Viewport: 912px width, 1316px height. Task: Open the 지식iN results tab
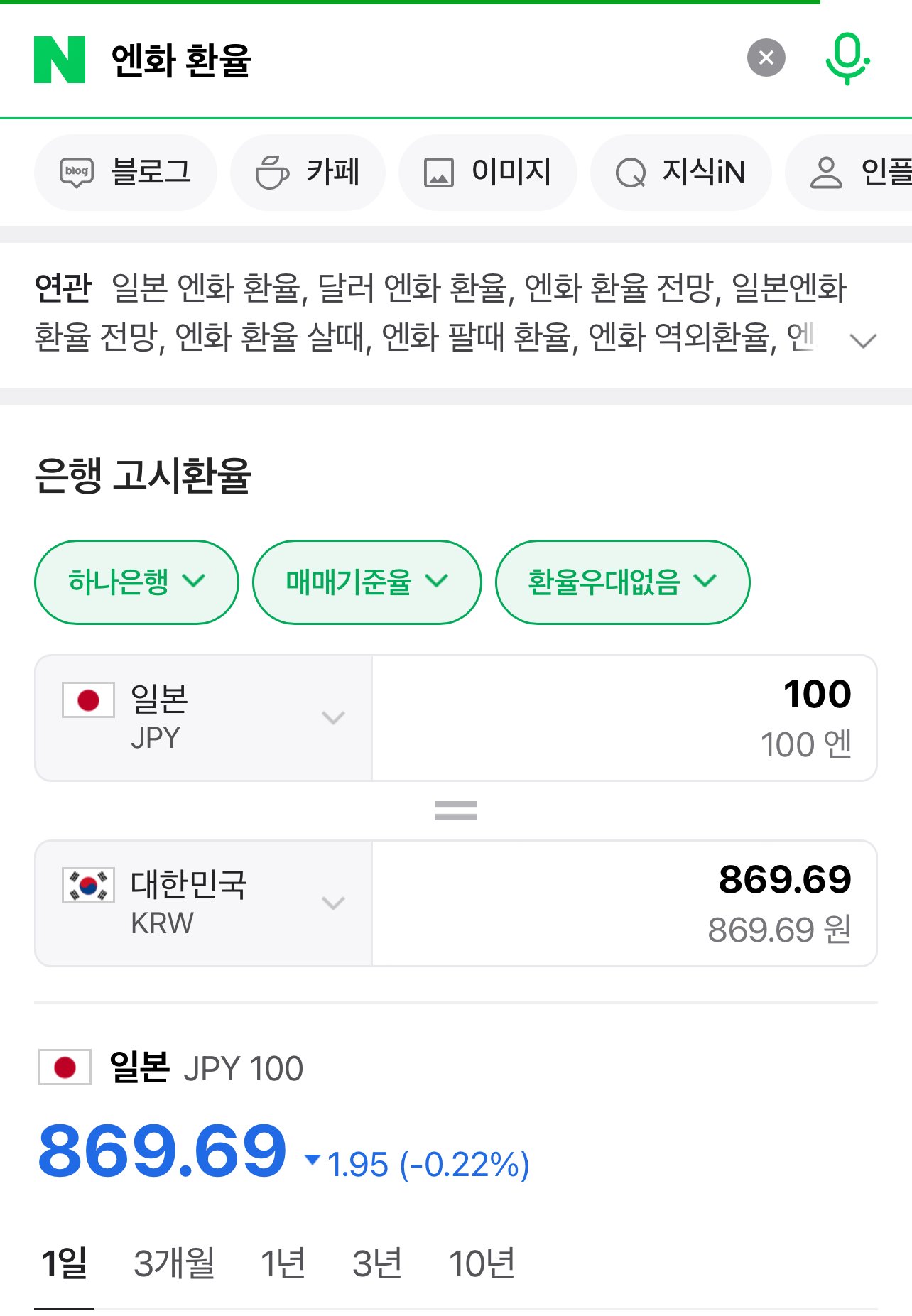click(680, 173)
